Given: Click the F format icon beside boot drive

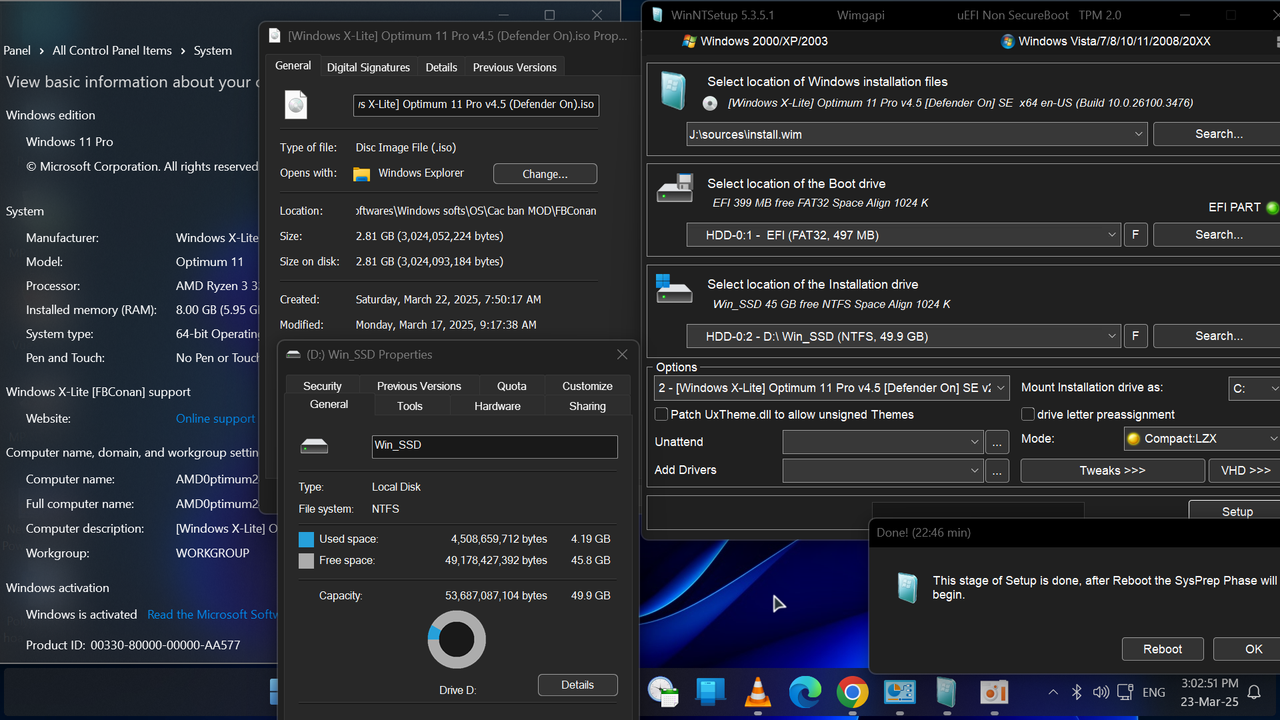Looking at the screenshot, I should click(x=1135, y=234).
